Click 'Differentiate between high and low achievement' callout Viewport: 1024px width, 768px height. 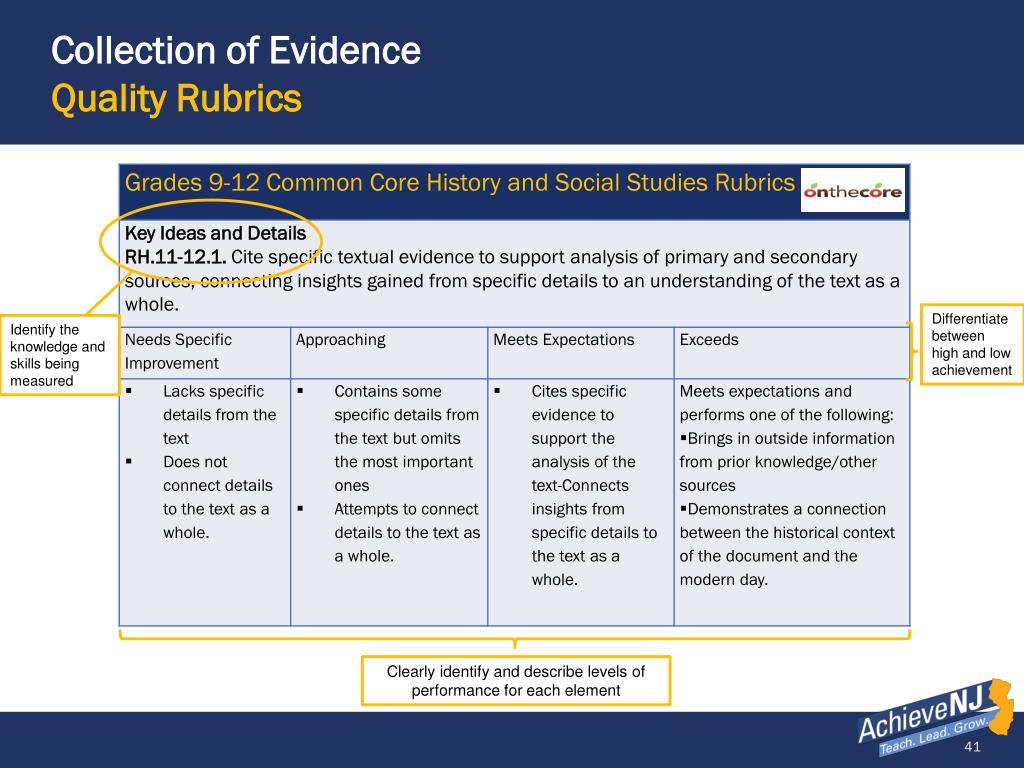[972, 344]
